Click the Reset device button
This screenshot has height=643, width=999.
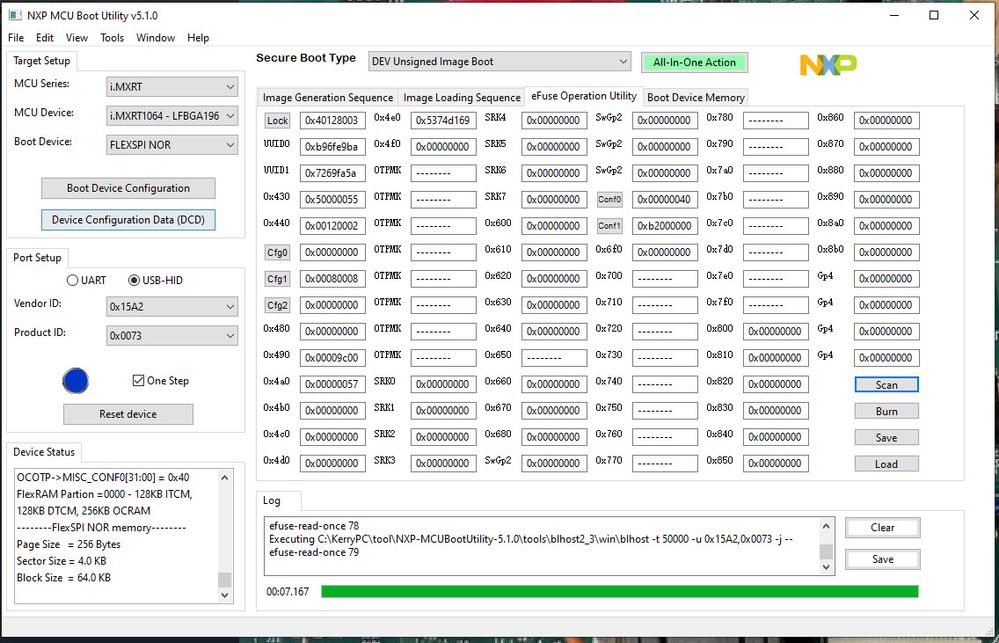(x=128, y=414)
